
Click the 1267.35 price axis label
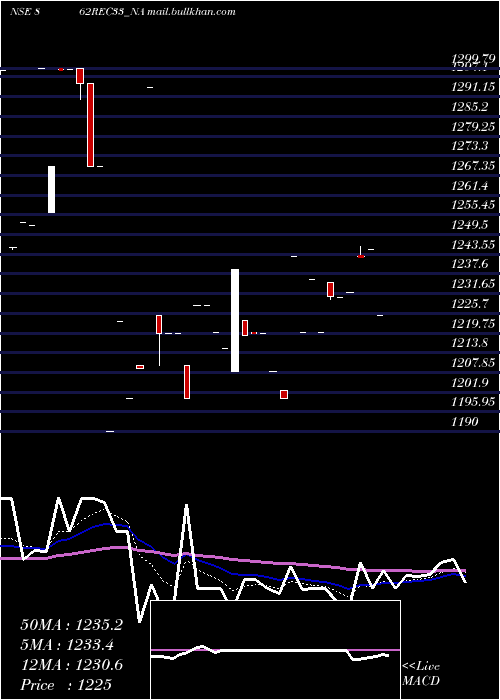coord(473,166)
